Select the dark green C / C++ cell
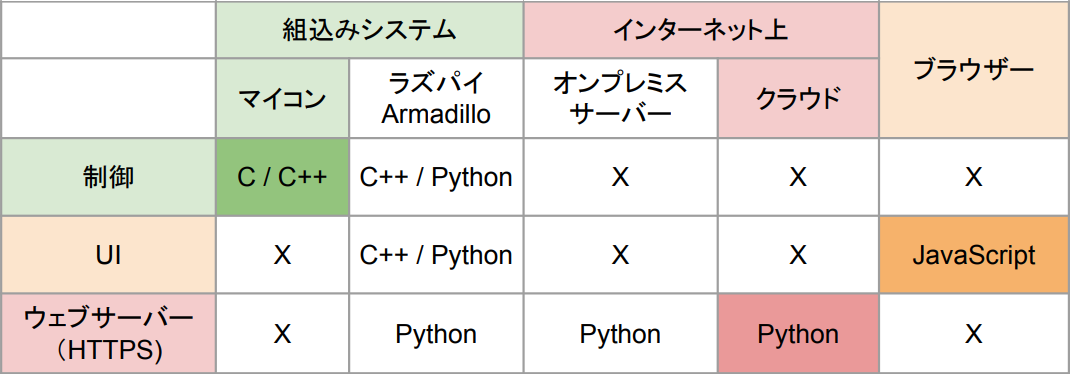 pyautogui.click(x=282, y=177)
